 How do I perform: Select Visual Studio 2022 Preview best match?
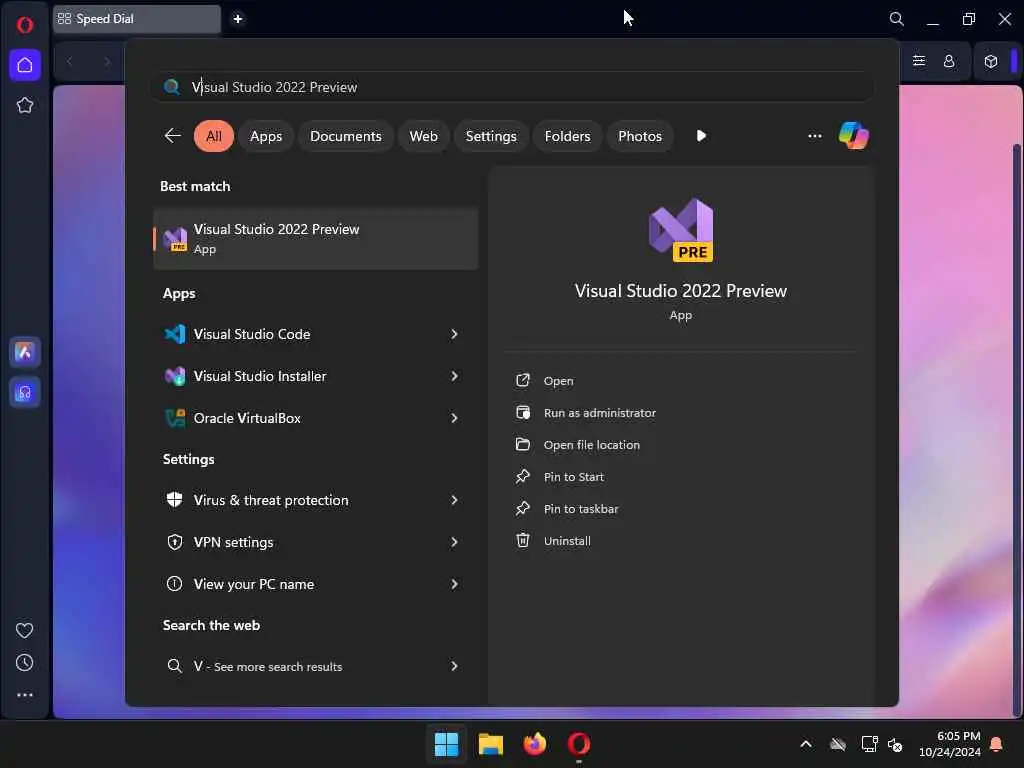click(315, 238)
